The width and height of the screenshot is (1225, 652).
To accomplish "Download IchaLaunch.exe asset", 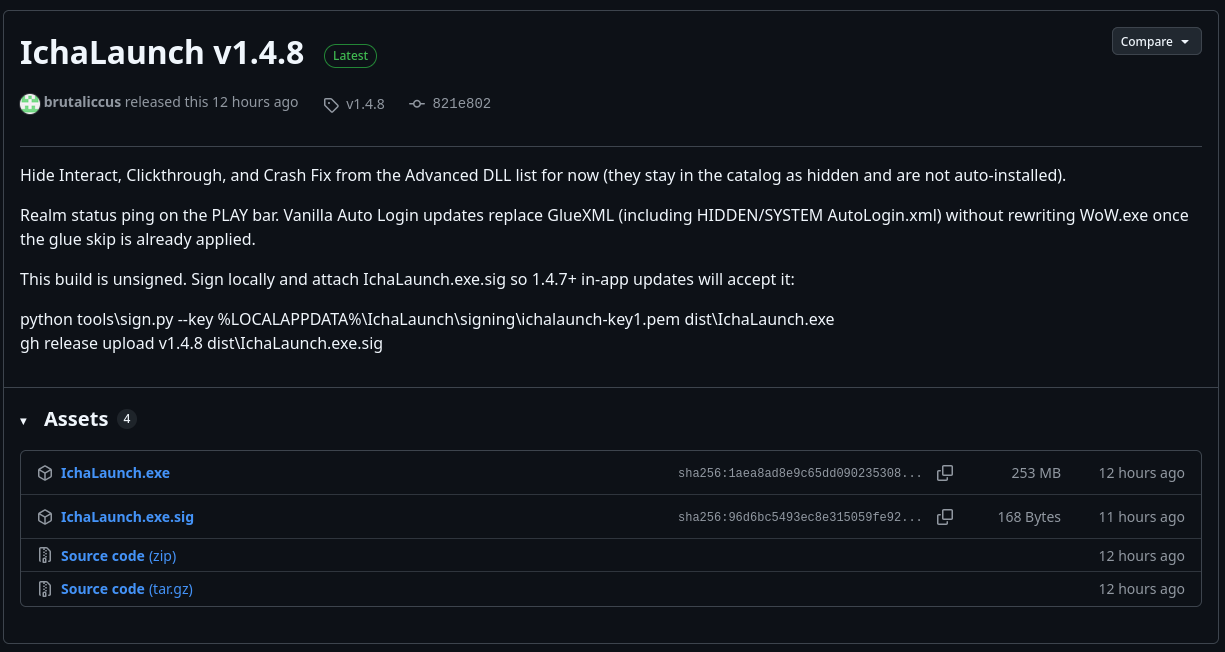I will [x=115, y=473].
